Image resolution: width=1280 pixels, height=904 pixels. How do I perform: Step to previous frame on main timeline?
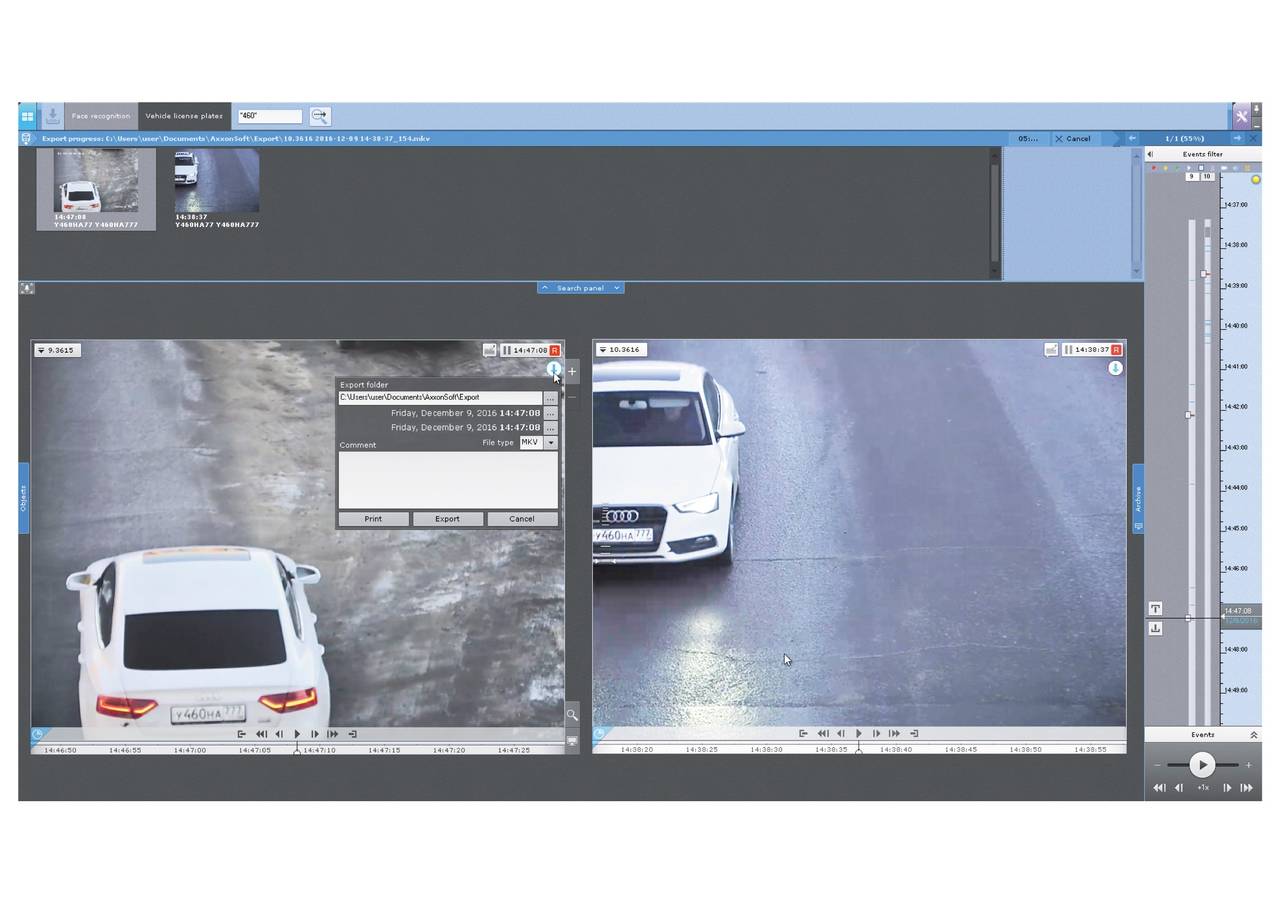click(x=1179, y=788)
